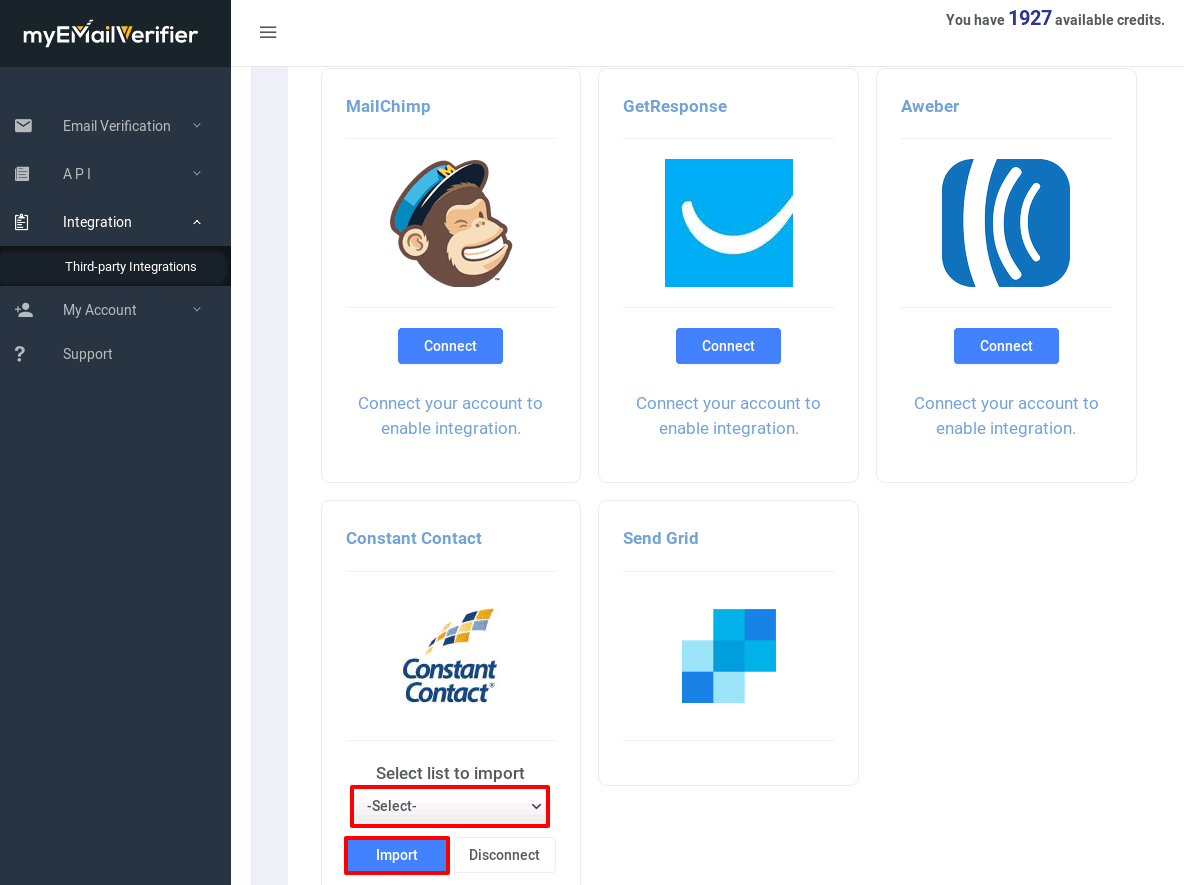
Task: Collapse the Integration menu chevron
Action: (x=197, y=222)
